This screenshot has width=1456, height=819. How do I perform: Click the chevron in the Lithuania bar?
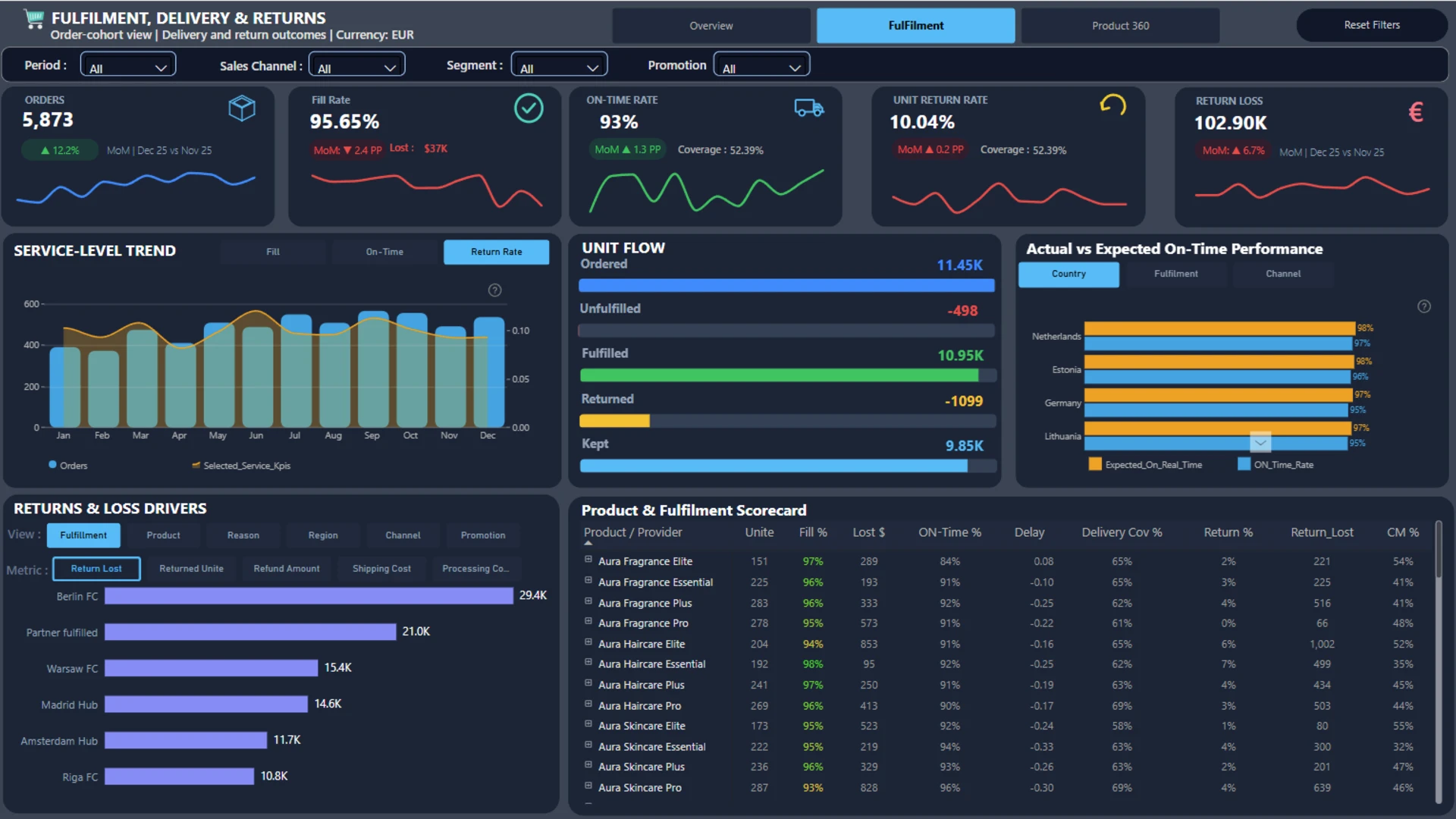pos(1260,442)
